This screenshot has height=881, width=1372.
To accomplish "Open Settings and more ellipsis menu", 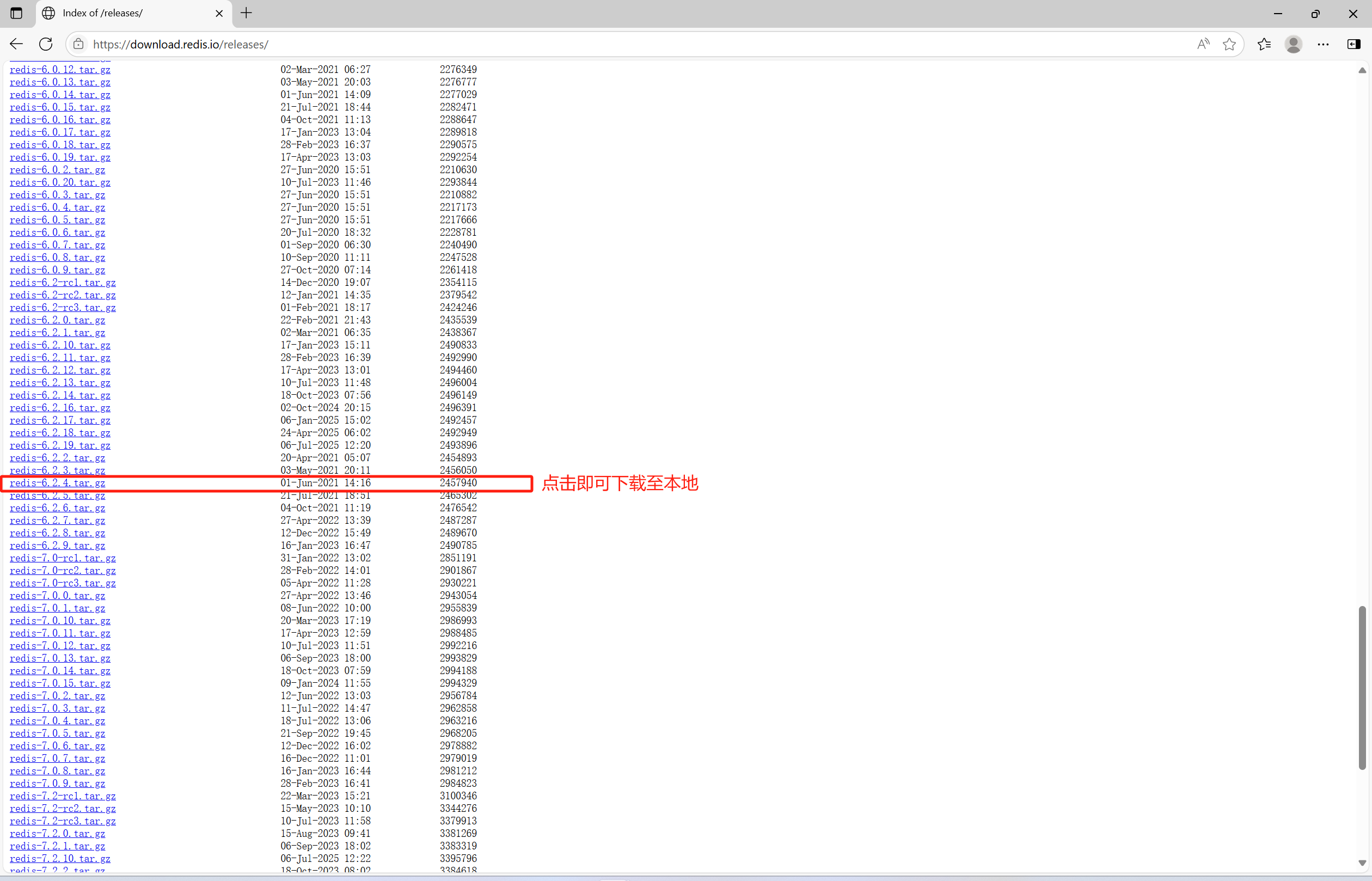I will point(1323,44).
